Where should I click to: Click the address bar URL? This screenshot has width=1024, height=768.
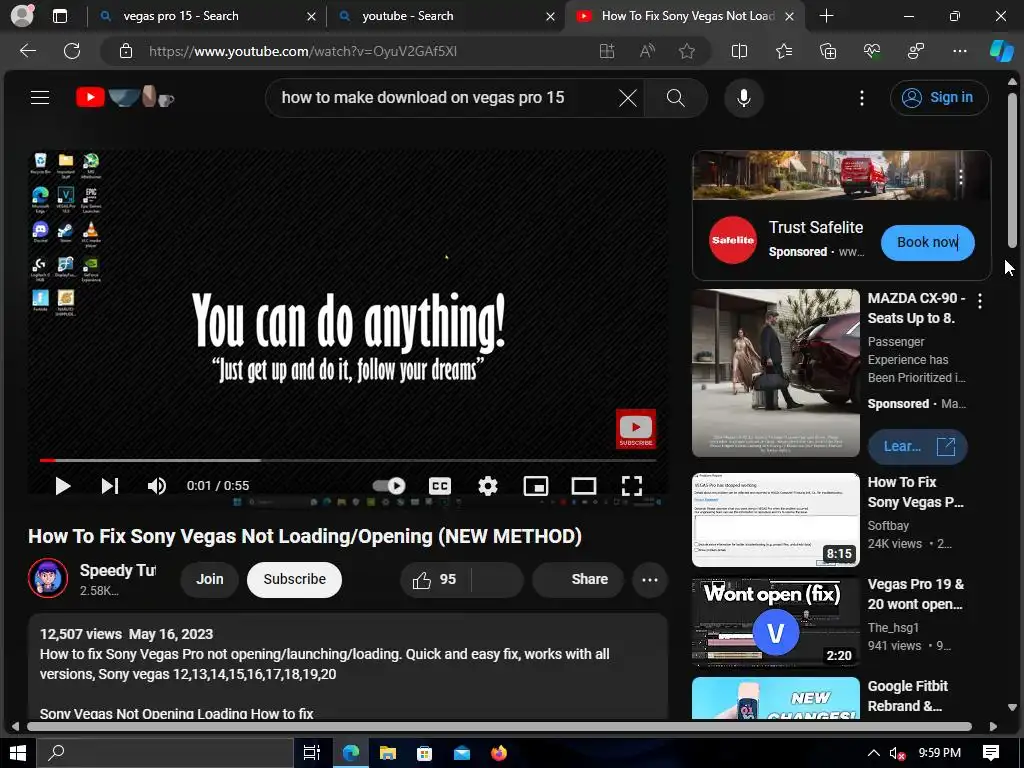pos(303,51)
